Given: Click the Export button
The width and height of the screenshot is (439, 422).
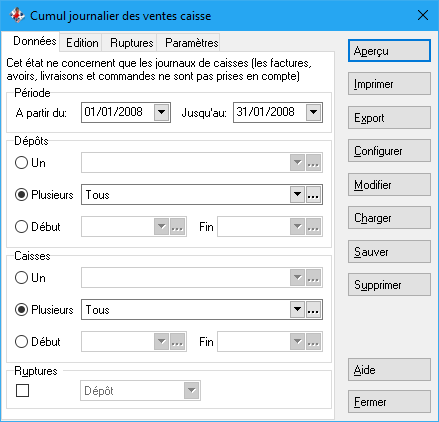Looking at the screenshot, I should (x=389, y=117).
